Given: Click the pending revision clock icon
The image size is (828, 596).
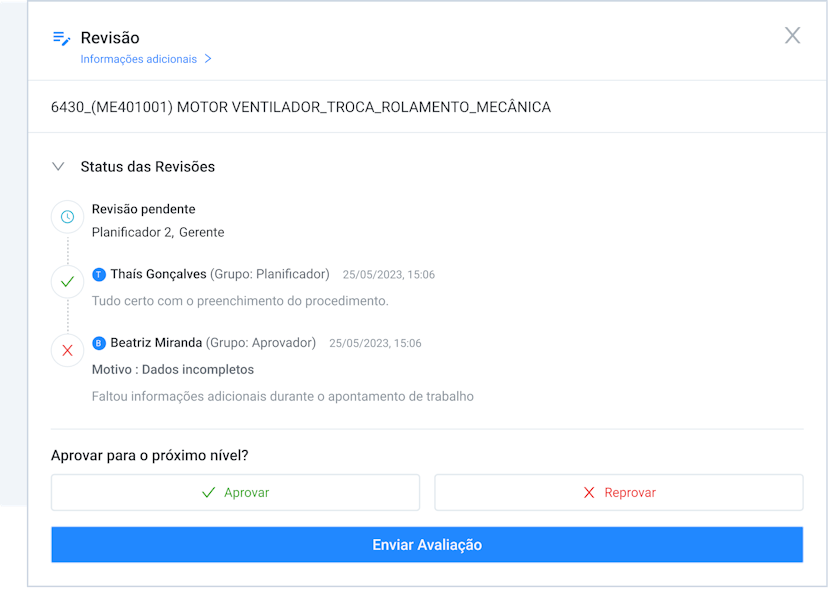Looking at the screenshot, I should [67, 216].
